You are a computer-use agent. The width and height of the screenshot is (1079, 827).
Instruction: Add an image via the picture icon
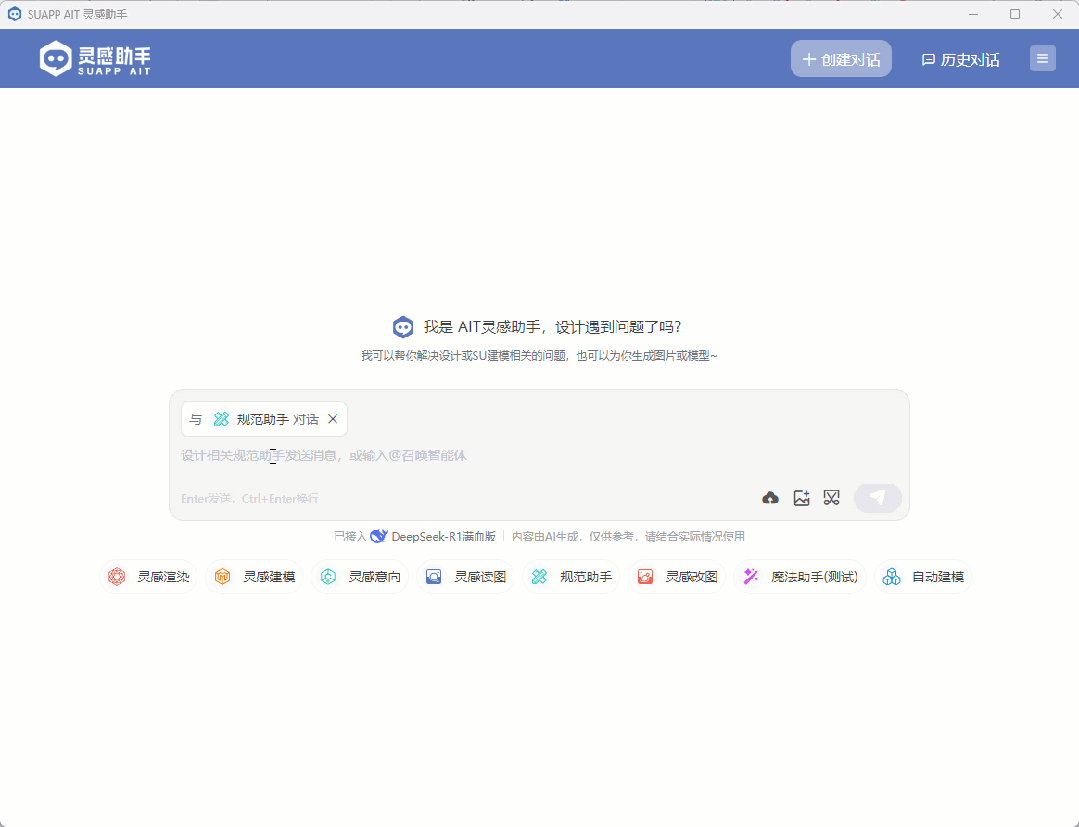click(801, 497)
